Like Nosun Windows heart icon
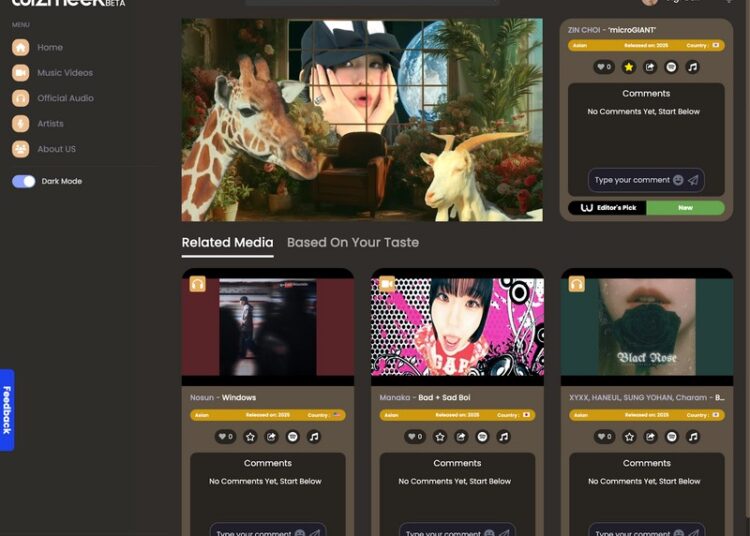The width and height of the screenshot is (750, 536). coord(225,437)
